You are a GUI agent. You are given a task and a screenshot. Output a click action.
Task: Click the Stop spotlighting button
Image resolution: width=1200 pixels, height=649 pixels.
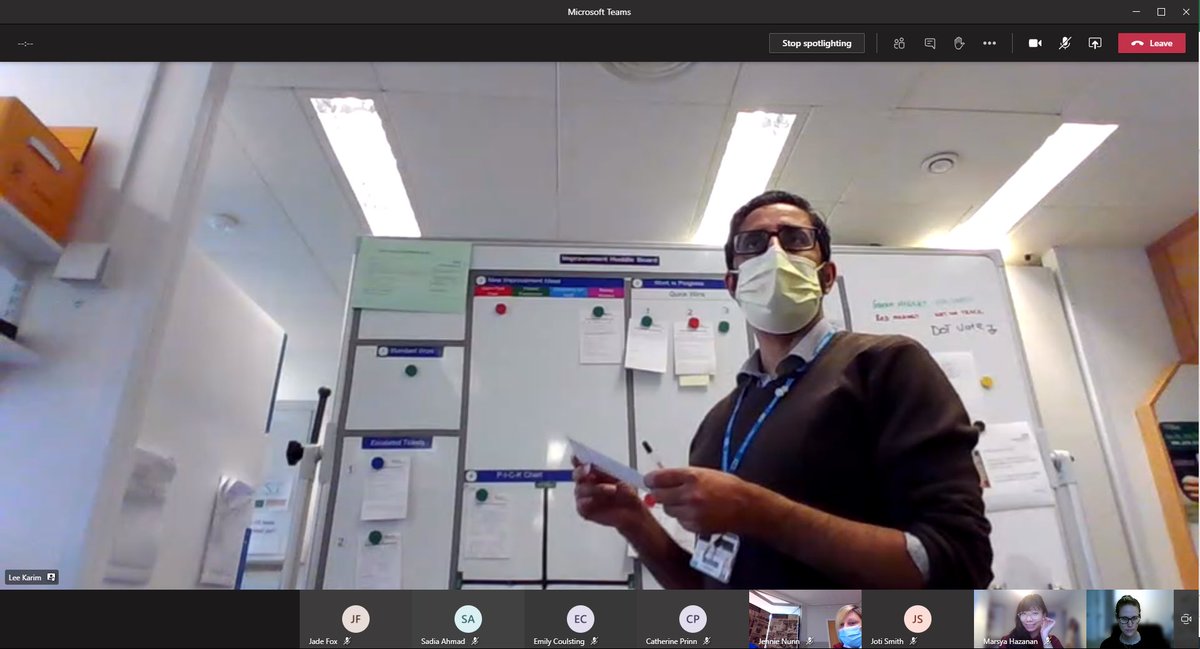[x=816, y=43]
